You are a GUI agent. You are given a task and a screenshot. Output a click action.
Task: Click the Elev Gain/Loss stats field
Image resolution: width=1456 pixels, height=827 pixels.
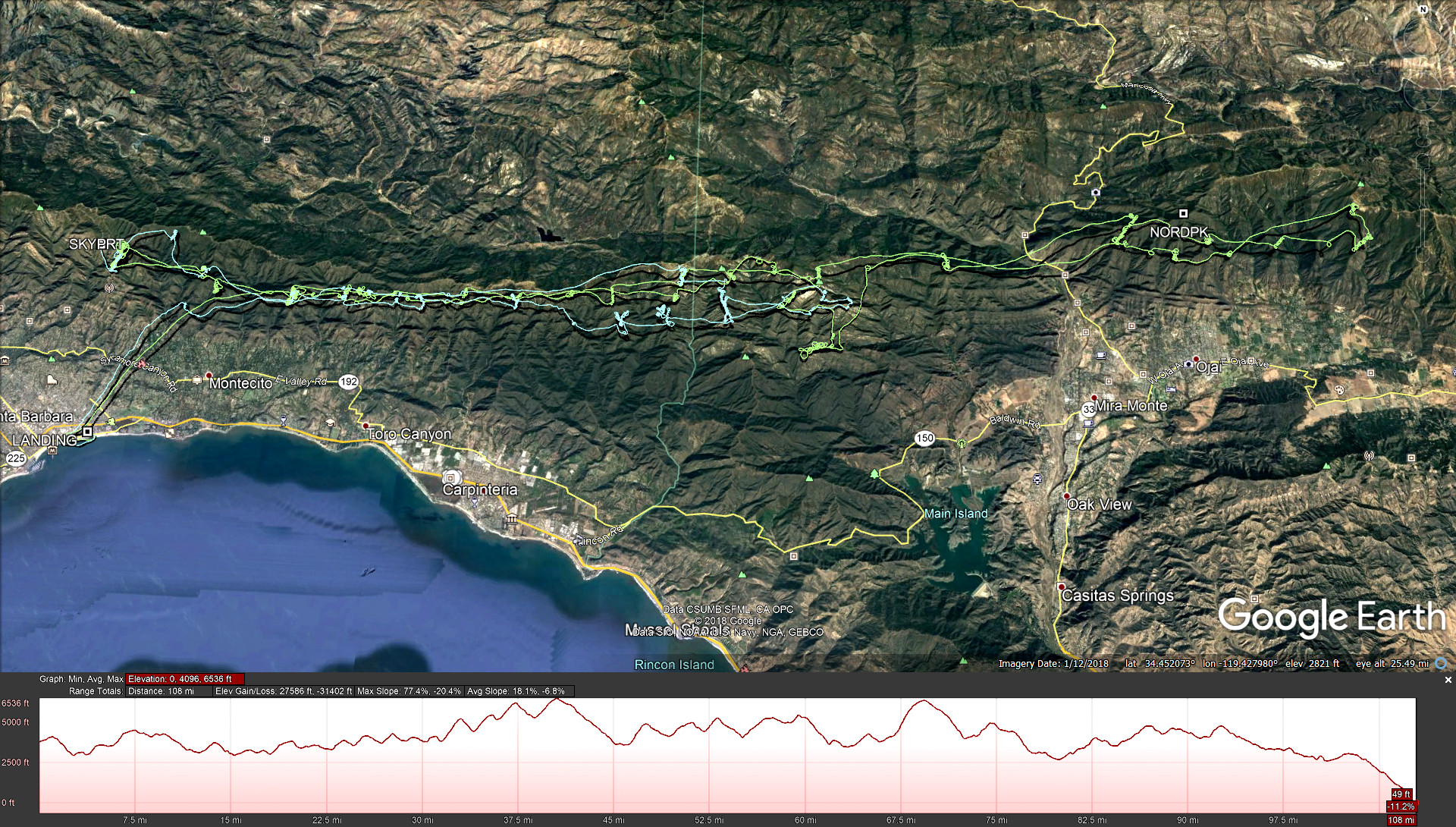(284, 691)
